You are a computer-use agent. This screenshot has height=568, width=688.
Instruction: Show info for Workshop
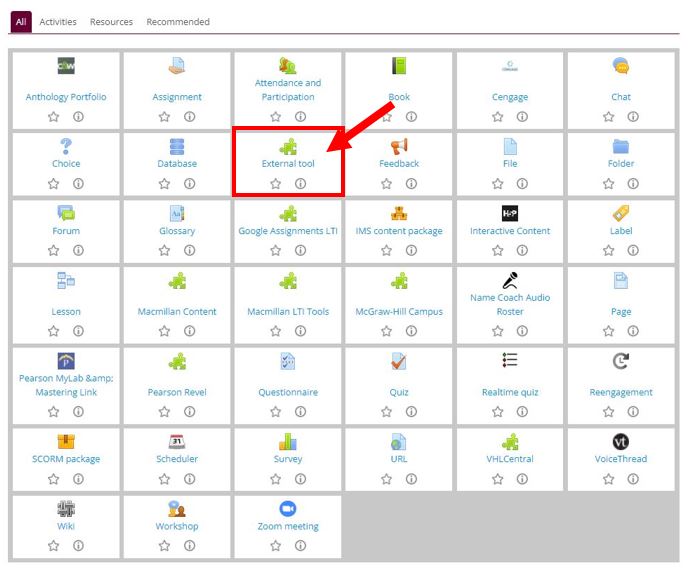coord(190,546)
